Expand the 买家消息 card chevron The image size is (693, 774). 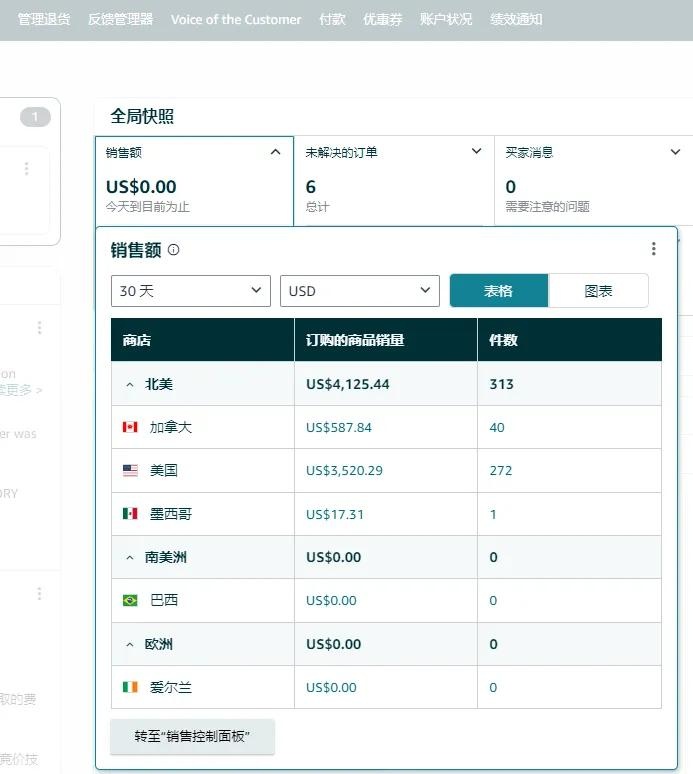tap(675, 152)
